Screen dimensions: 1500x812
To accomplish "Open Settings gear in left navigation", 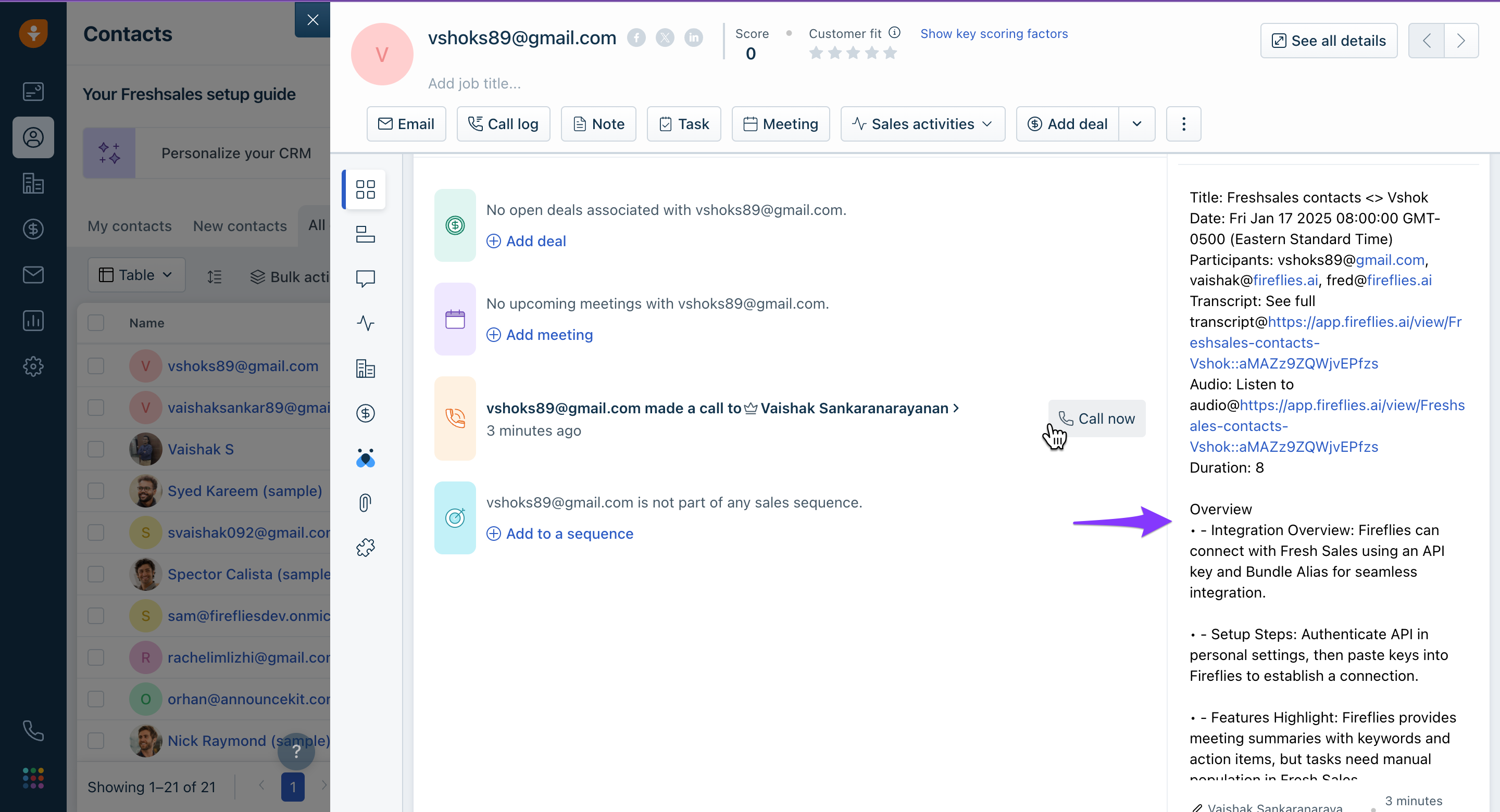I will click(x=33, y=366).
